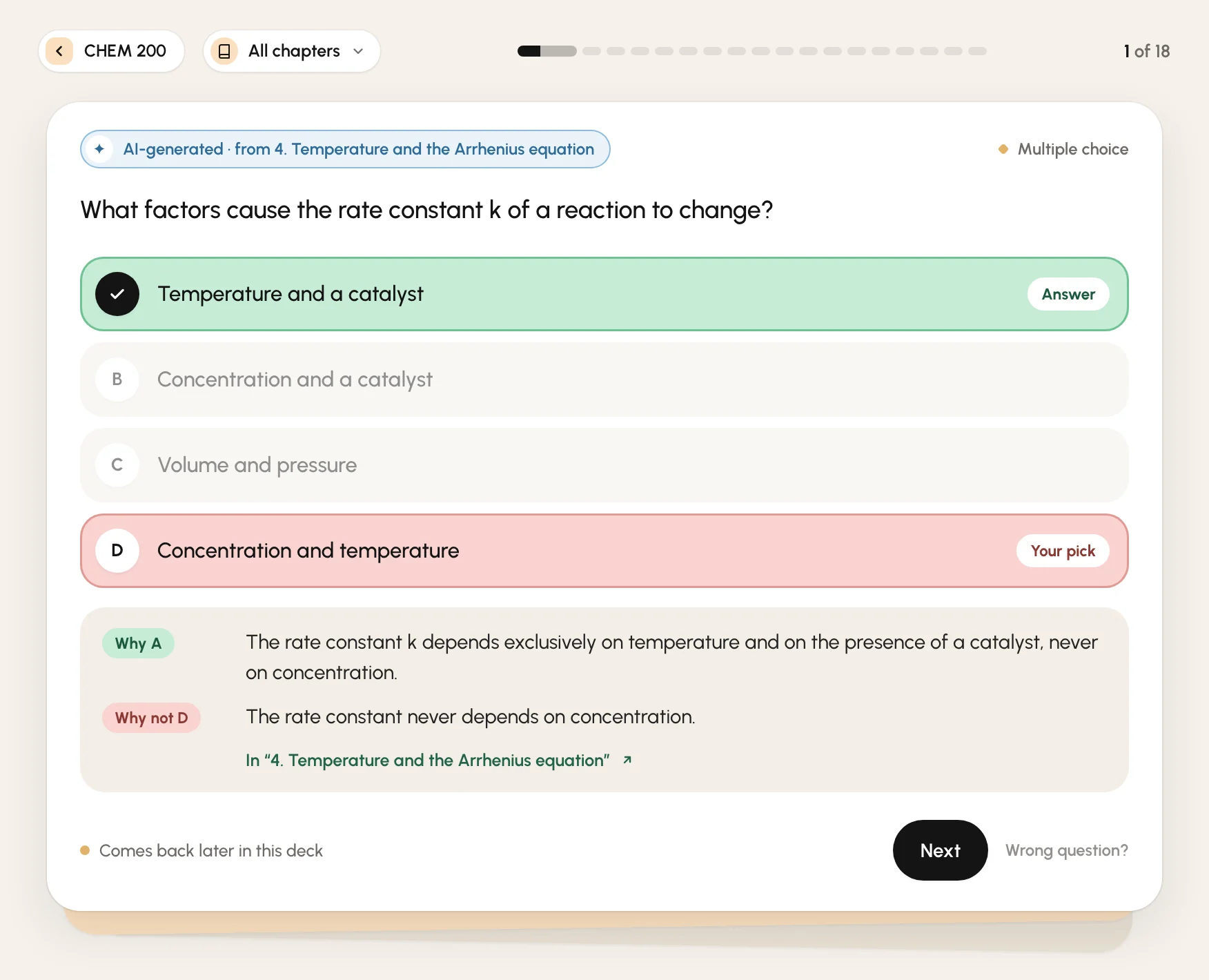
Task: Expand the All chapters dropdown chevron
Action: (358, 51)
